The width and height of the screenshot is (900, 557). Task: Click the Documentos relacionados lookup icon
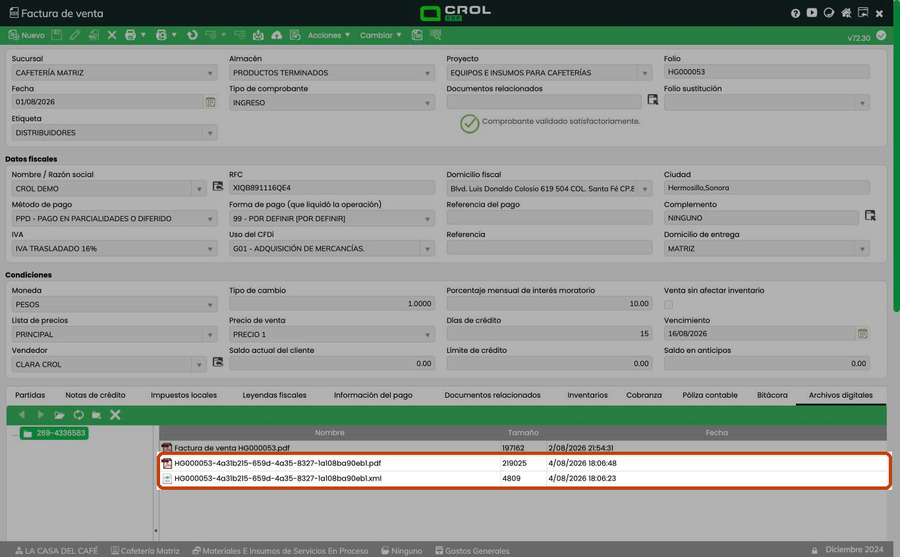(653, 99)
